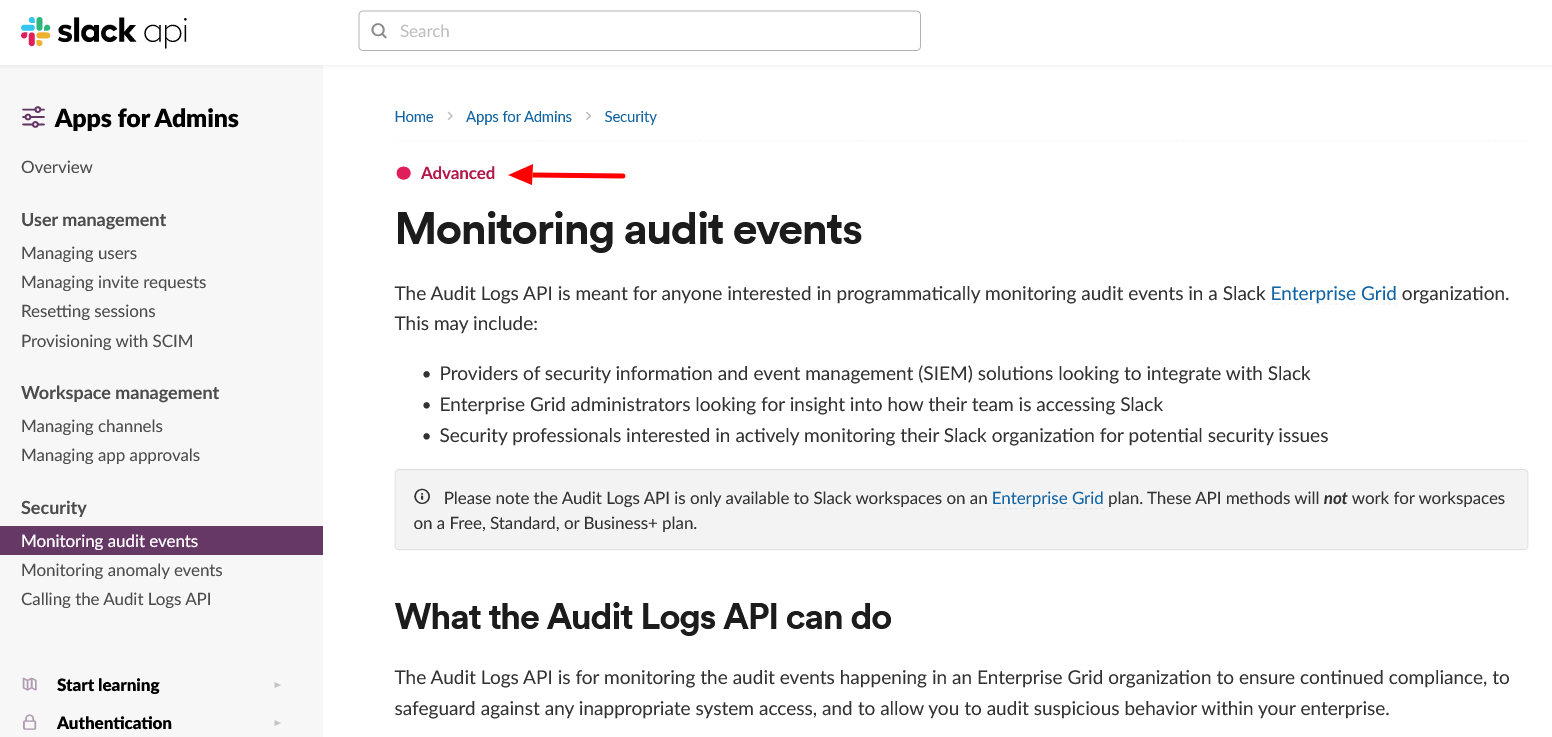The height and width of the screenshot is (737, 1552).
Task: Select the Apps for Admins sliders icon
Action: click(33, 117)
